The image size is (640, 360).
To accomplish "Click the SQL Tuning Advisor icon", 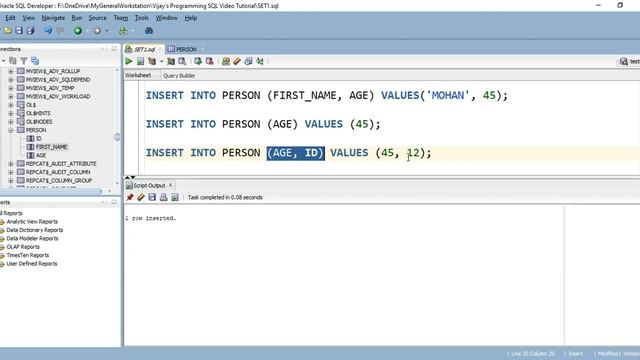I will pos(182,61).
